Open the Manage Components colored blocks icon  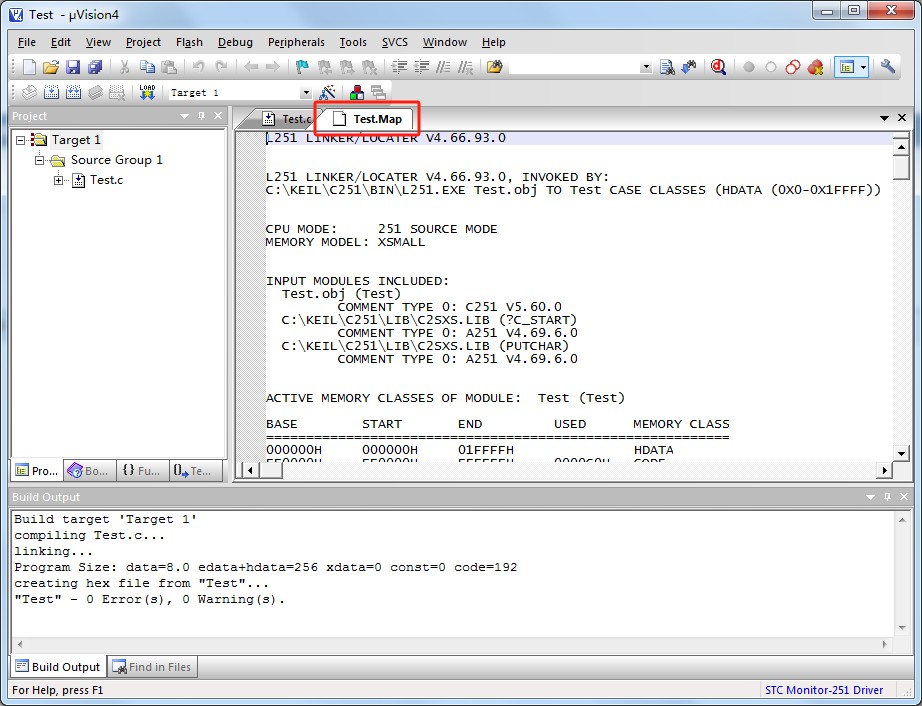click(x=356, y=92)
